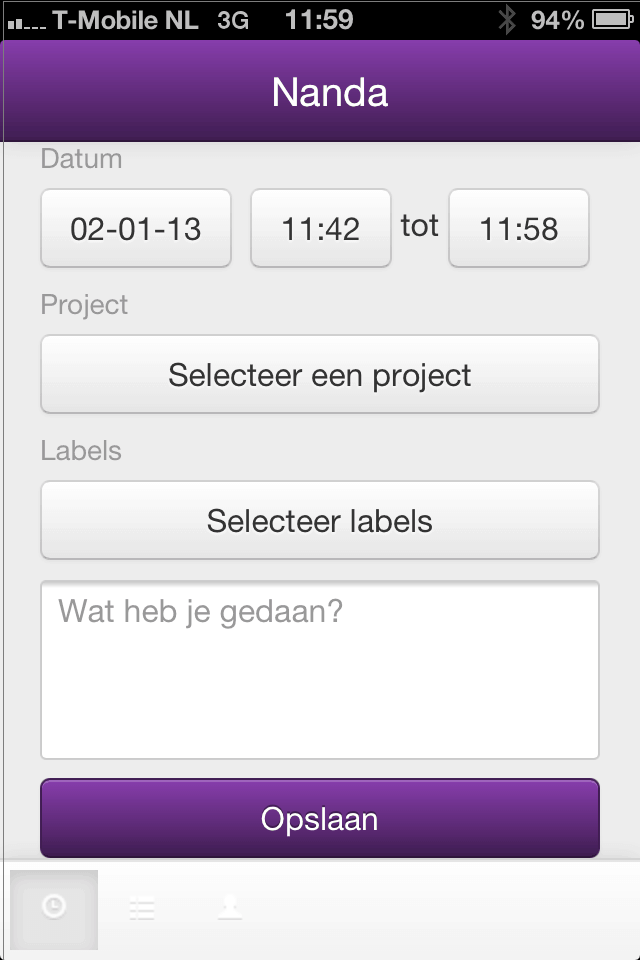Viewport: 640px width, 960px height.
Task: Save the entry with Opslaan
Action: 320,819
